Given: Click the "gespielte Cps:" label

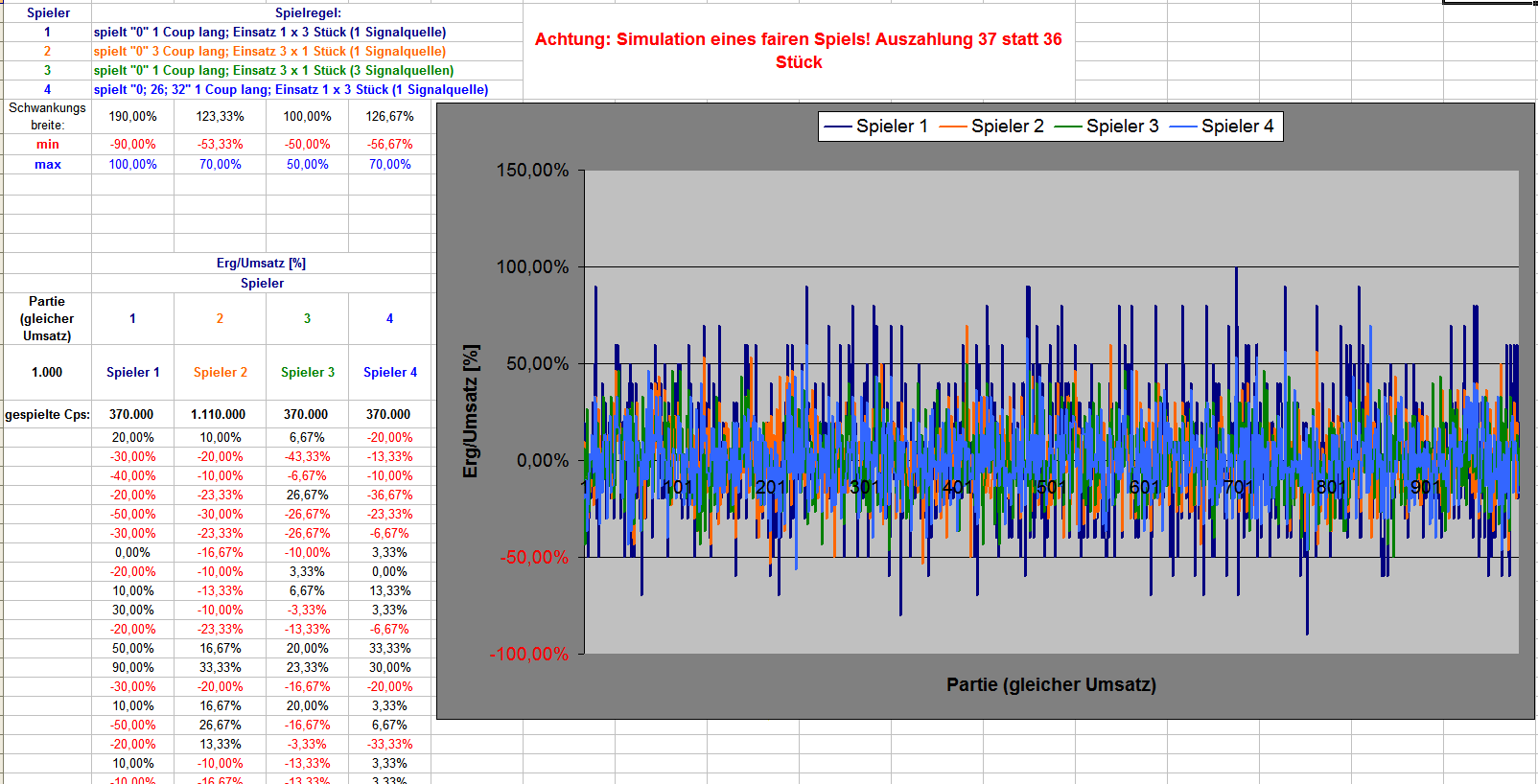Looking at the screenshot, I should (x=47, y=414).
